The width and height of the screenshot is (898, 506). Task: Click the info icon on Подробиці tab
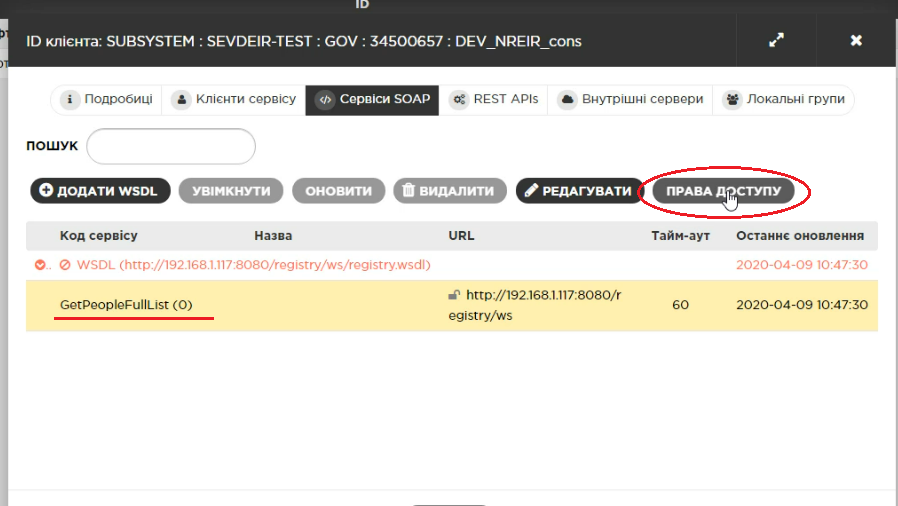(x=69, y=100)
